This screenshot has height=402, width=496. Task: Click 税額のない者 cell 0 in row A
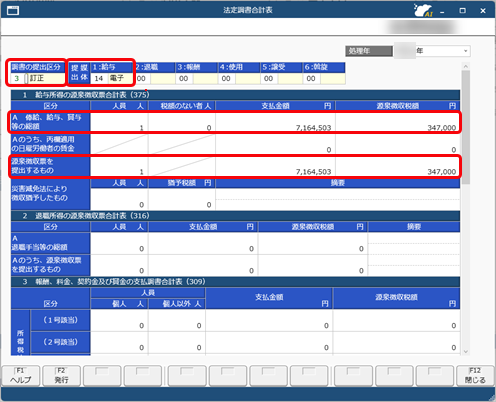182,122
